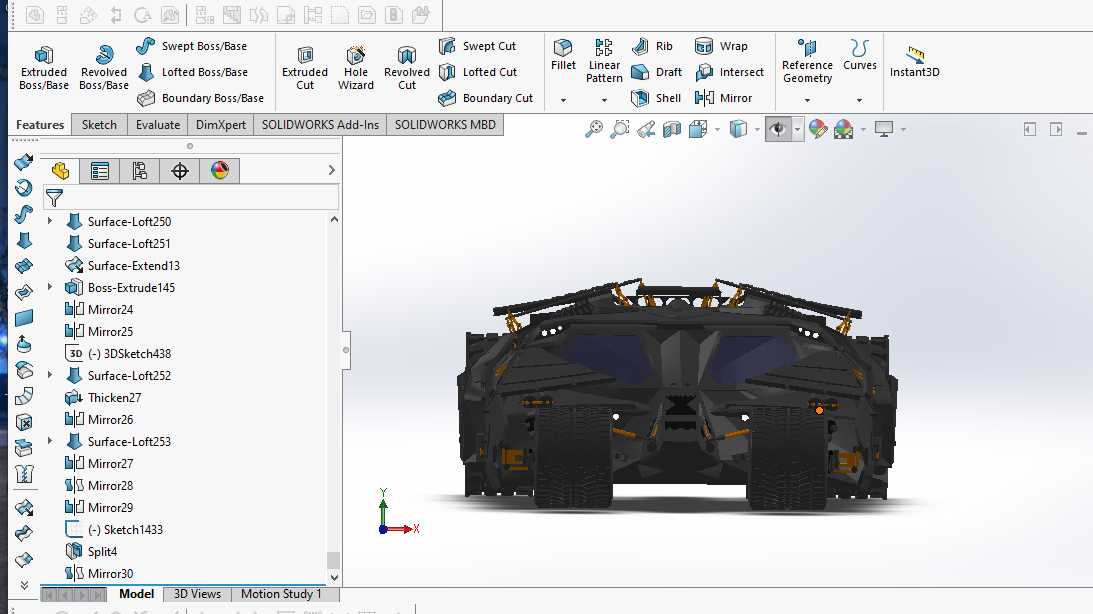Open the DisplayManager color ball tab
Viewport: 1093px width, 614px height.
click(220, 171)
